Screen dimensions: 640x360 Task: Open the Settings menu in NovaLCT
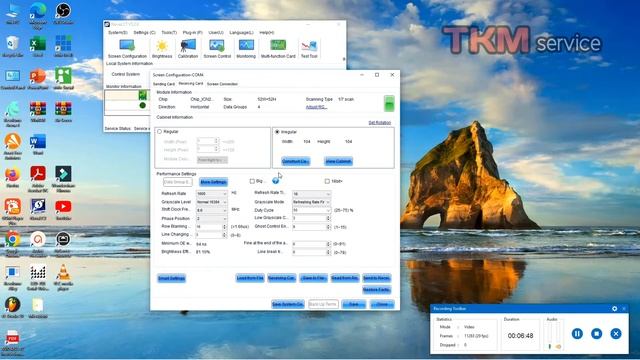point(144,32)
